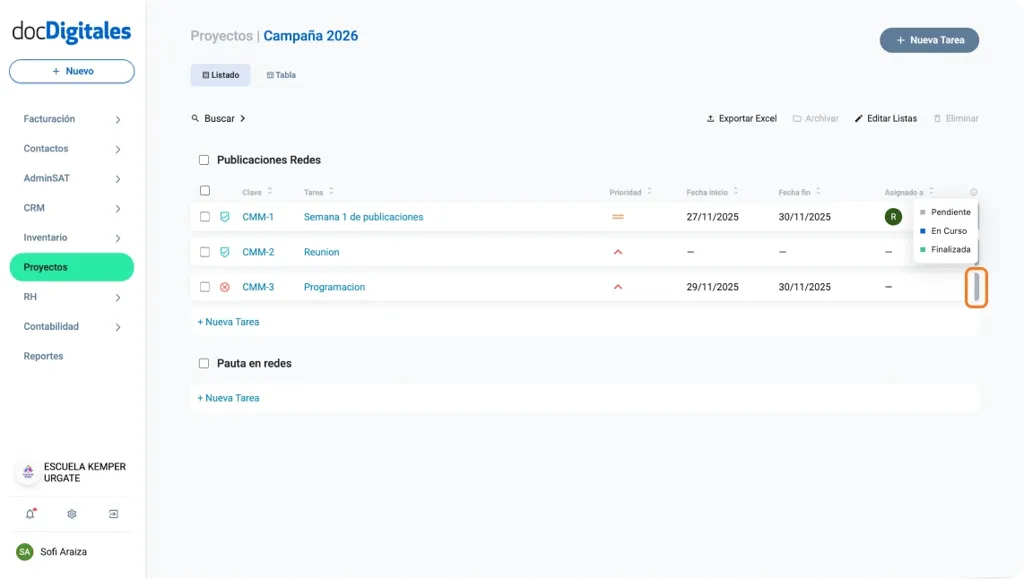1024x579 pixels.
Task: Expand the Contabilidad sidebar section
Action: (71, 327)
